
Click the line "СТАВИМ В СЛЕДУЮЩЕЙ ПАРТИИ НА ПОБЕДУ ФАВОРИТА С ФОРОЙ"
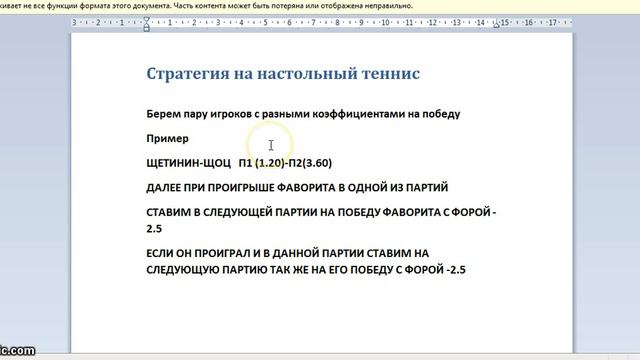(321, 212)
